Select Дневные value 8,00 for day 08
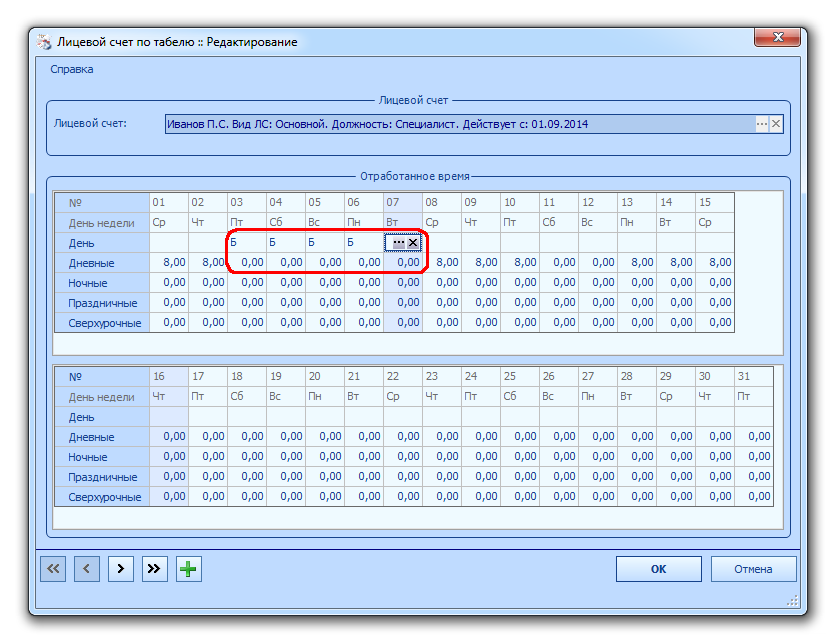Image resolution: width=831 pixels, height=638 pixels. [442, 262]
